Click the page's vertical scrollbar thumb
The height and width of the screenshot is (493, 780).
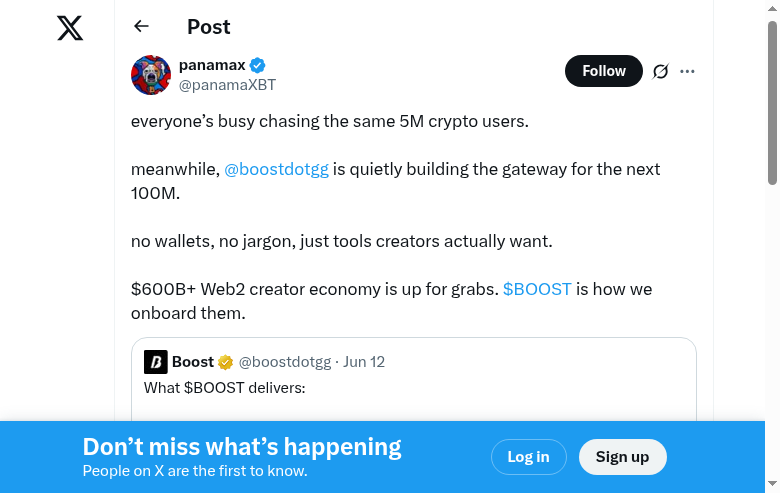point(772,100)
